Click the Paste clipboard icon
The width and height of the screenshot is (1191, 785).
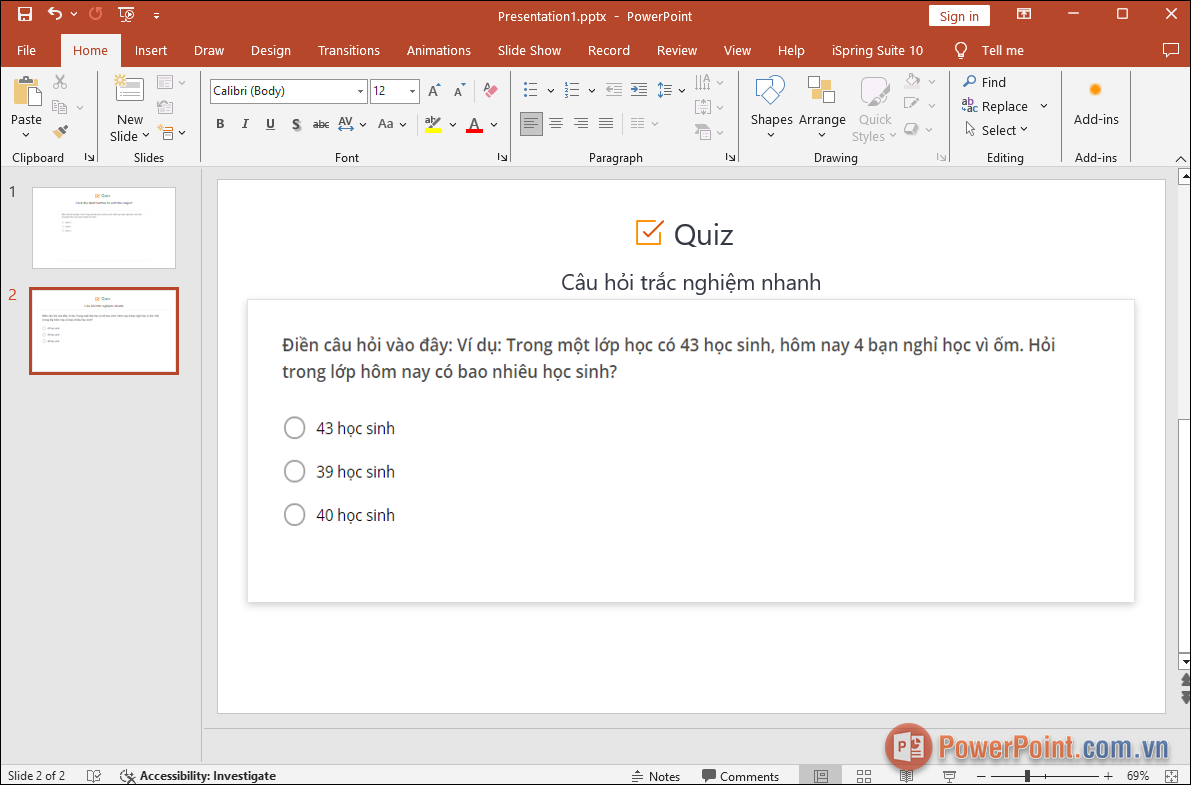[x=27, y=91]
